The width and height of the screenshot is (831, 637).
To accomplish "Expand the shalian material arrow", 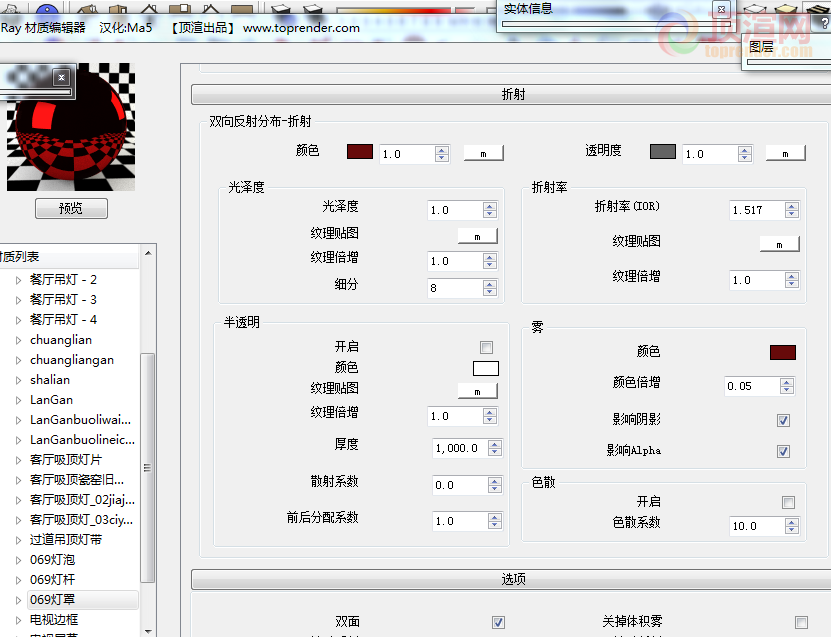I will pos(18,380).
